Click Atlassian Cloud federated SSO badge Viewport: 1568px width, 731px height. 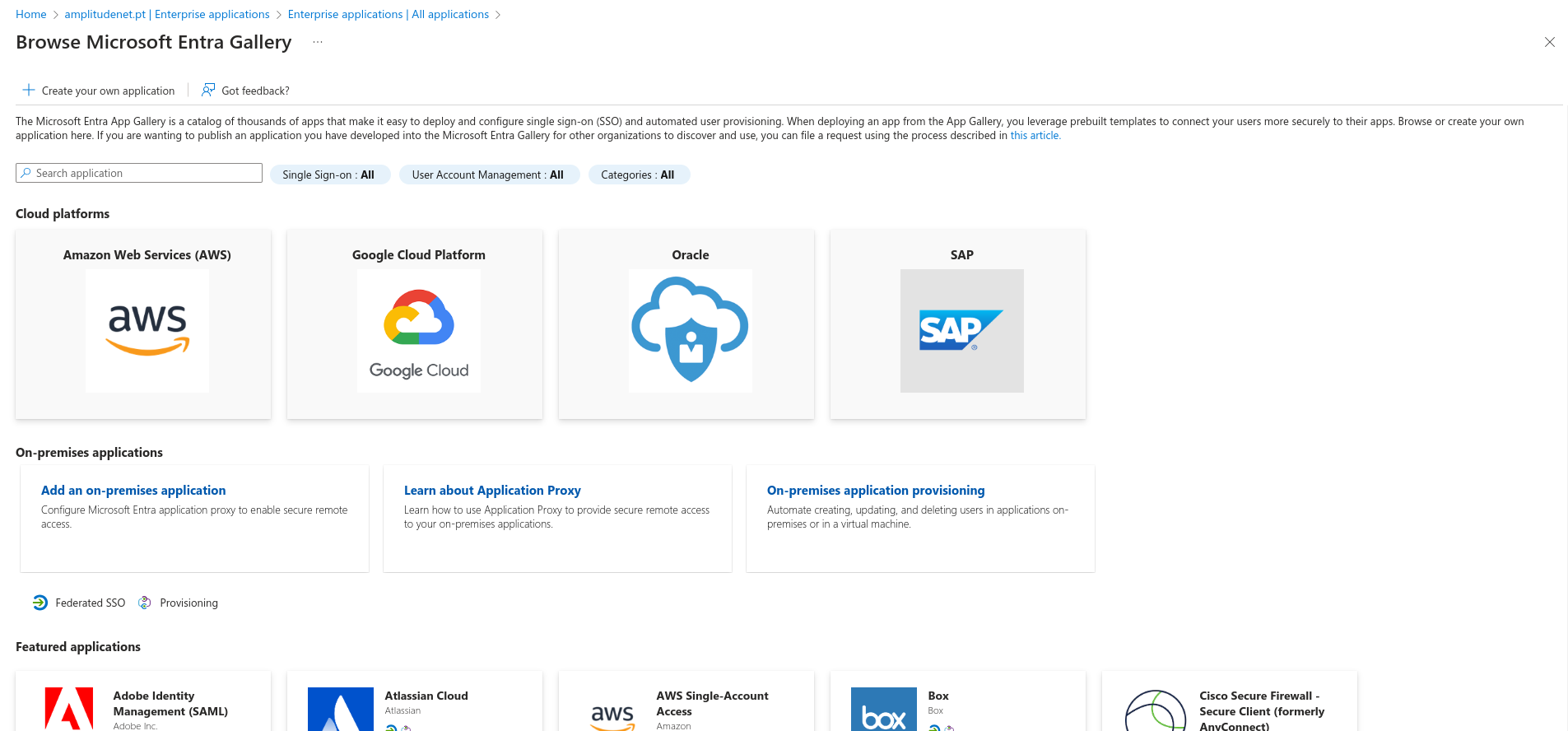point(391,728)
